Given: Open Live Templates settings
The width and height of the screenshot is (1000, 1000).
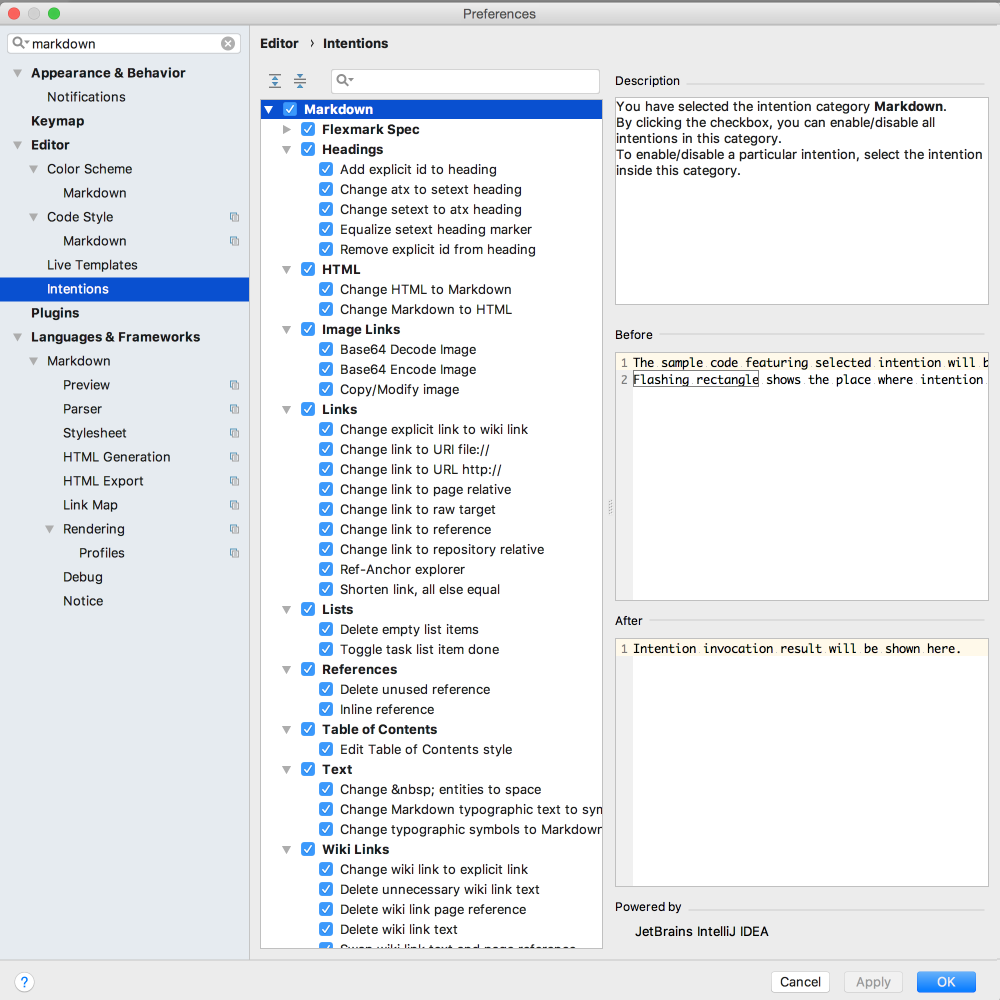Looking at the screenshot, I should tap(92, 265).
